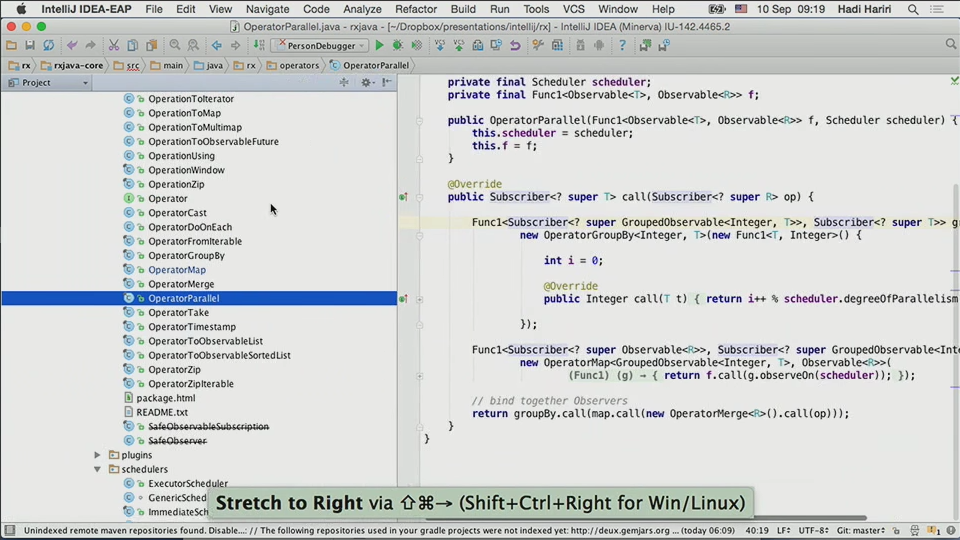This screenshot has height=540, width=960.
Task: Run the PersonDebugger configuration
Action: [379, 46]
